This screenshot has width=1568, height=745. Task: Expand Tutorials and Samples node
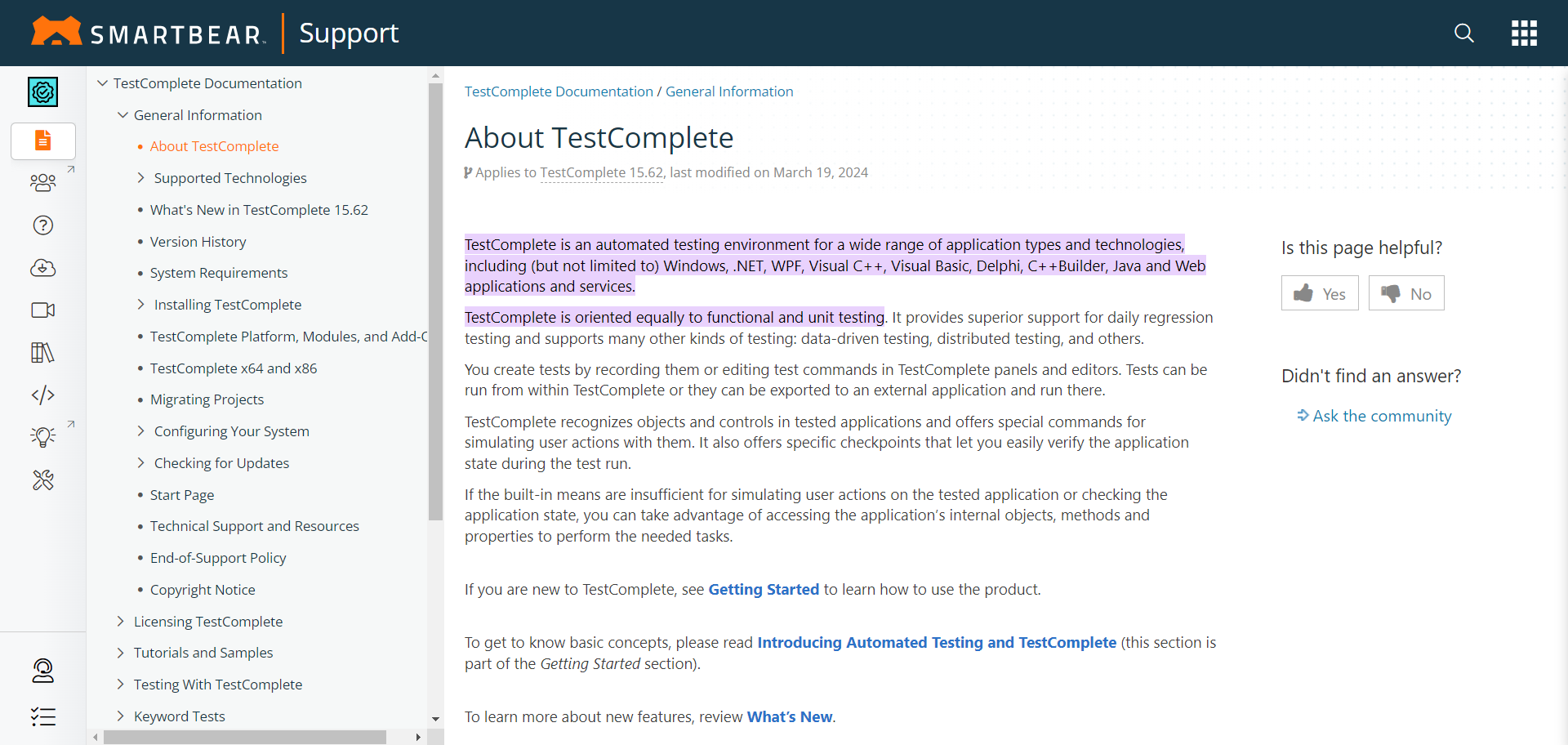(x=120, y=653)
